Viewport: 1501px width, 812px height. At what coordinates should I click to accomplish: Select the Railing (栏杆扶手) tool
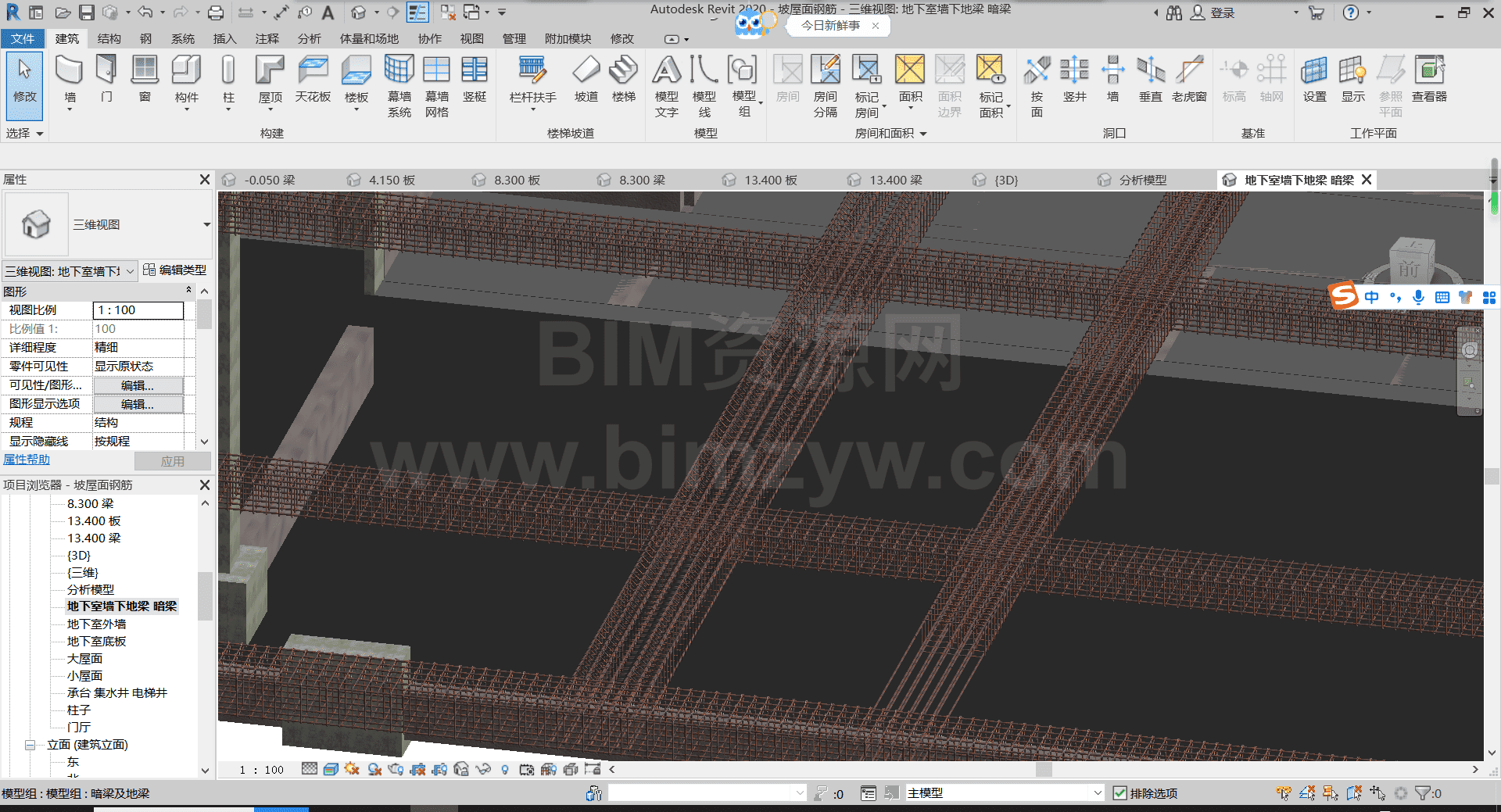click(532, 81)
